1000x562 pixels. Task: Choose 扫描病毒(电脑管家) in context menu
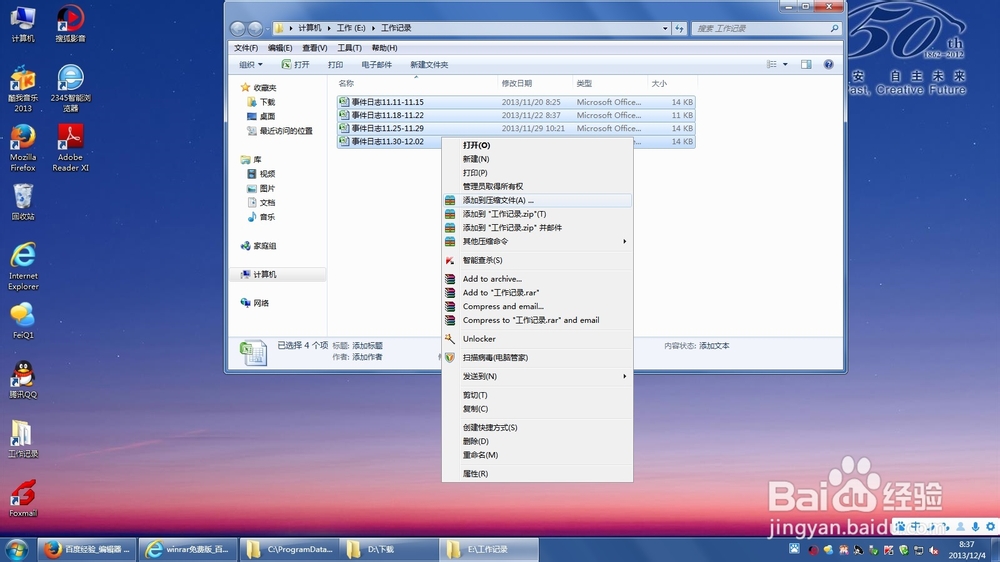tap(537, 358)
